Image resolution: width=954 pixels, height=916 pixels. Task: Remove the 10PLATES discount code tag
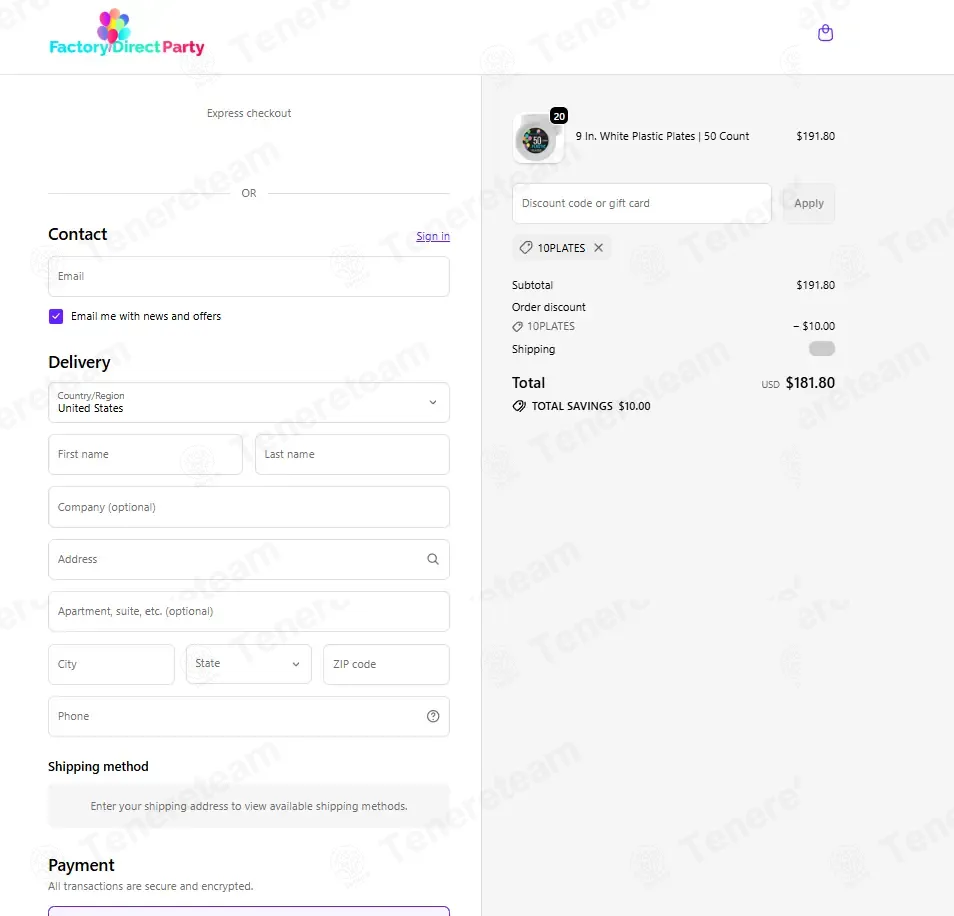(x=599, y=248)
